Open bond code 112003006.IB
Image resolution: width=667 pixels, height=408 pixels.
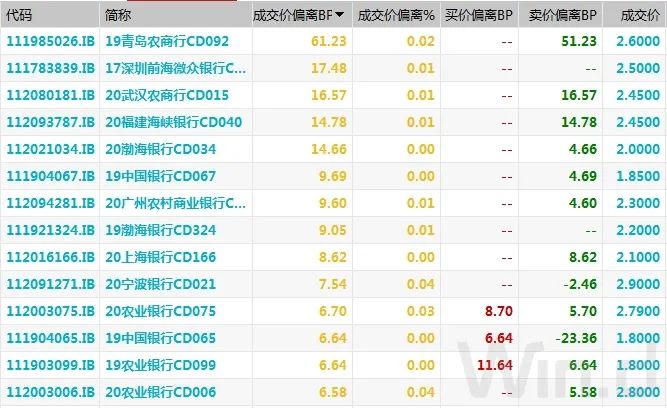(x=50, y=392)
